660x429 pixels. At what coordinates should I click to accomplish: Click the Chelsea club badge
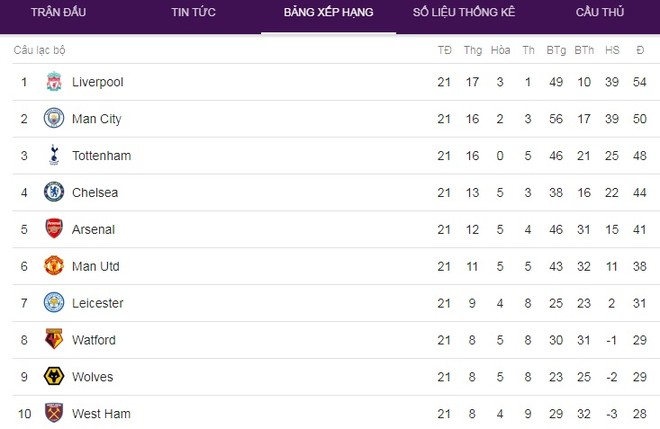[54, 192]
